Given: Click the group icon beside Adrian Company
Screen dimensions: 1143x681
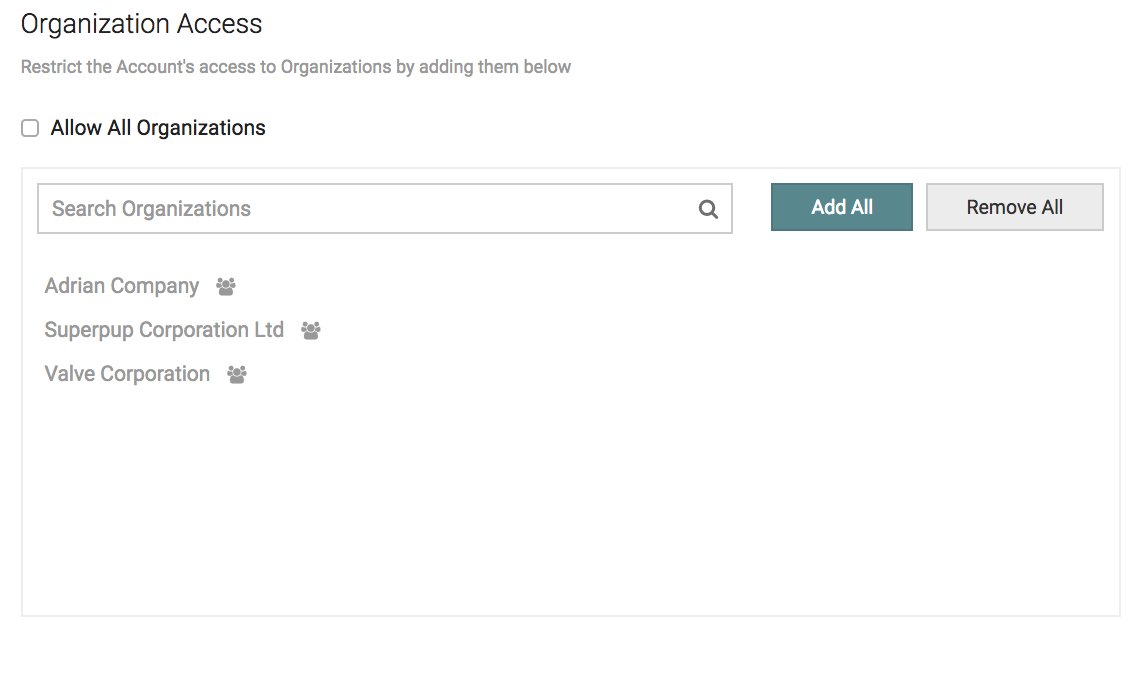Looking at the screenshot, I should [x=226, y=287].
